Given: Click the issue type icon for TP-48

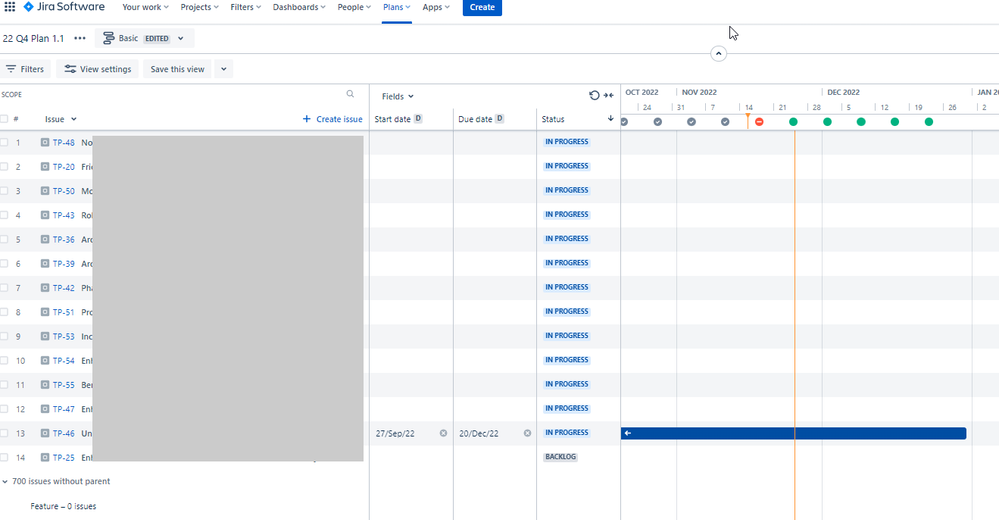Looking at the screenshot, I should (x=45, y=142).
